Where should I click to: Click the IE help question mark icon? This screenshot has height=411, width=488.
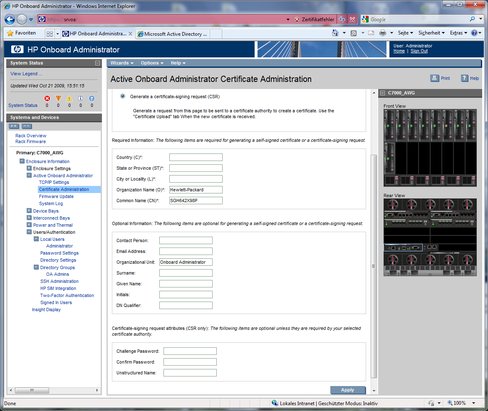coord(474,33)
